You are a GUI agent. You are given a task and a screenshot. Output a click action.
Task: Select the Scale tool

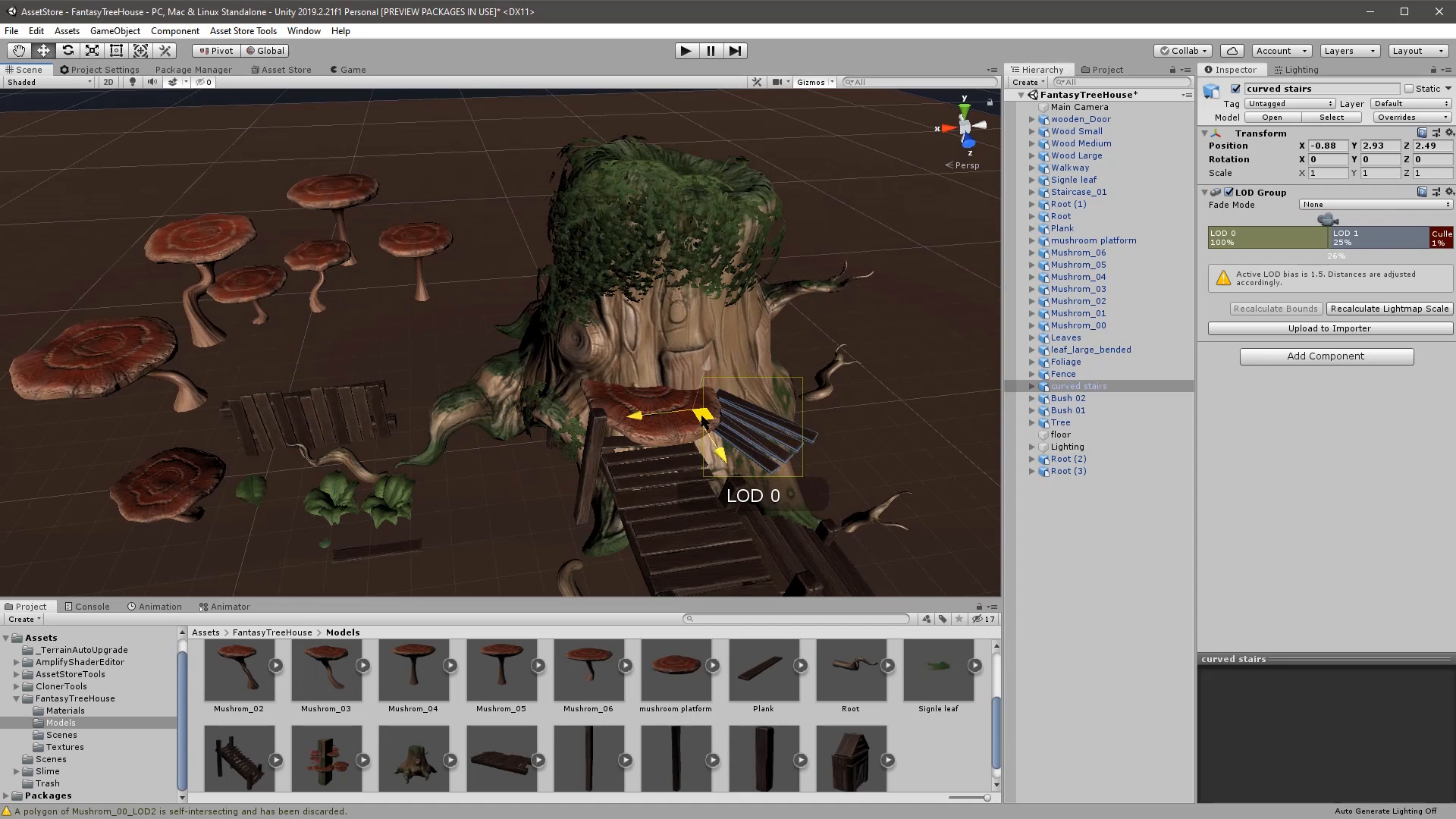pos(92,51)
